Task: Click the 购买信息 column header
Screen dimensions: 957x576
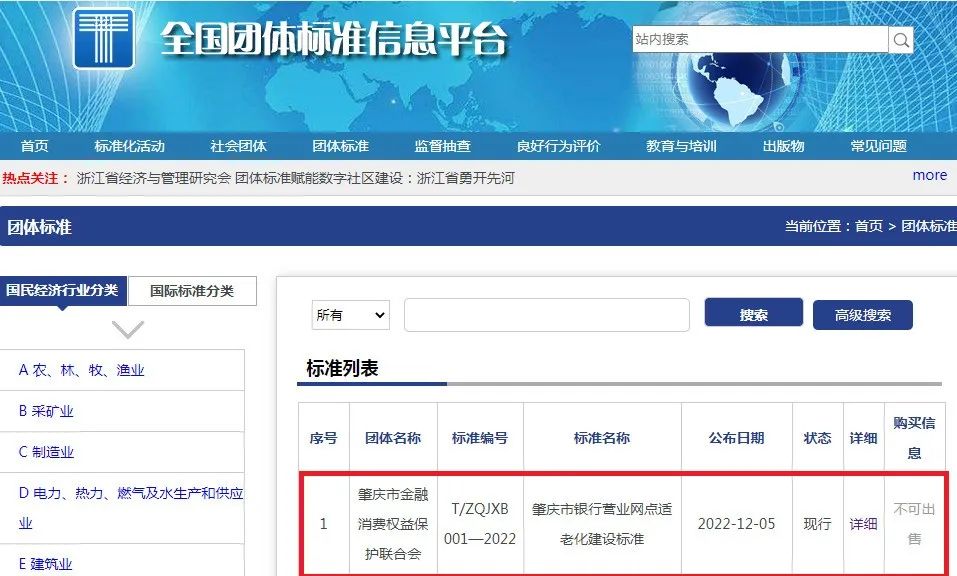Action: coord(914,437)
